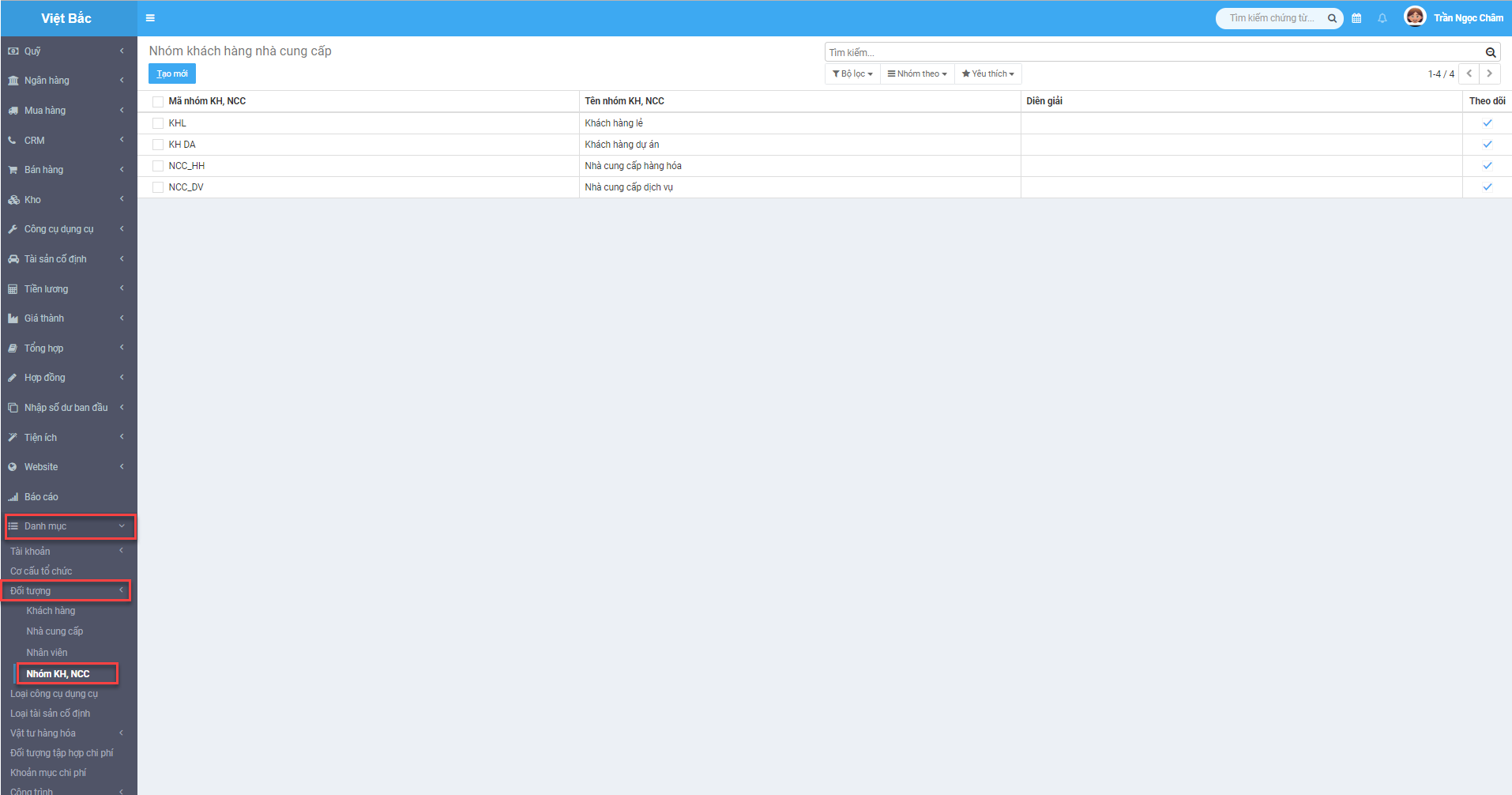1512x795 pixels.
Task: Click the Tạo mới button
Action: [x=172, y=73]
